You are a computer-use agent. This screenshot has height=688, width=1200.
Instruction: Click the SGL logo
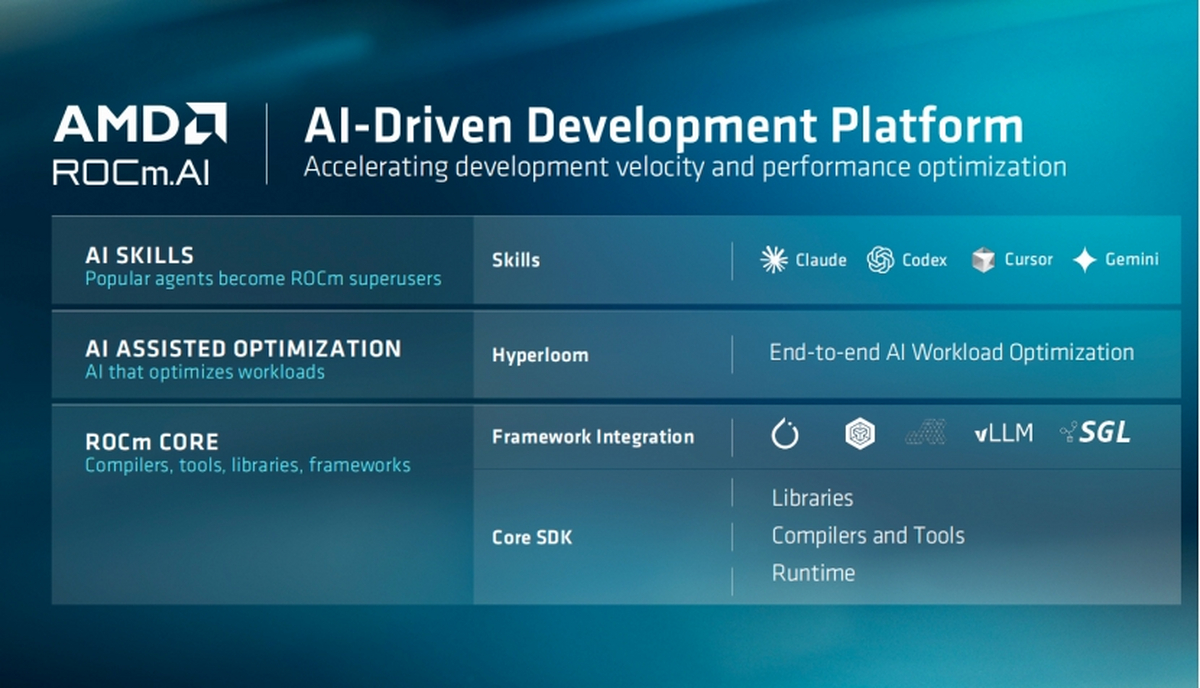[1096, 432]
